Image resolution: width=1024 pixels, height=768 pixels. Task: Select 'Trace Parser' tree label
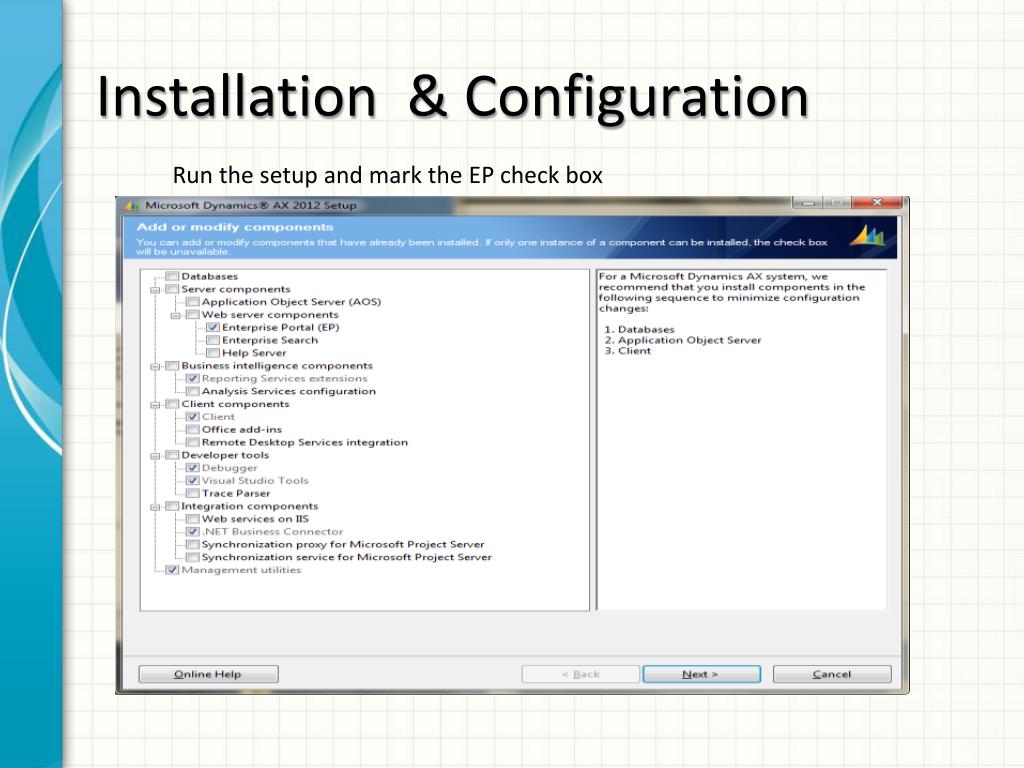click(x=236, y=493)
